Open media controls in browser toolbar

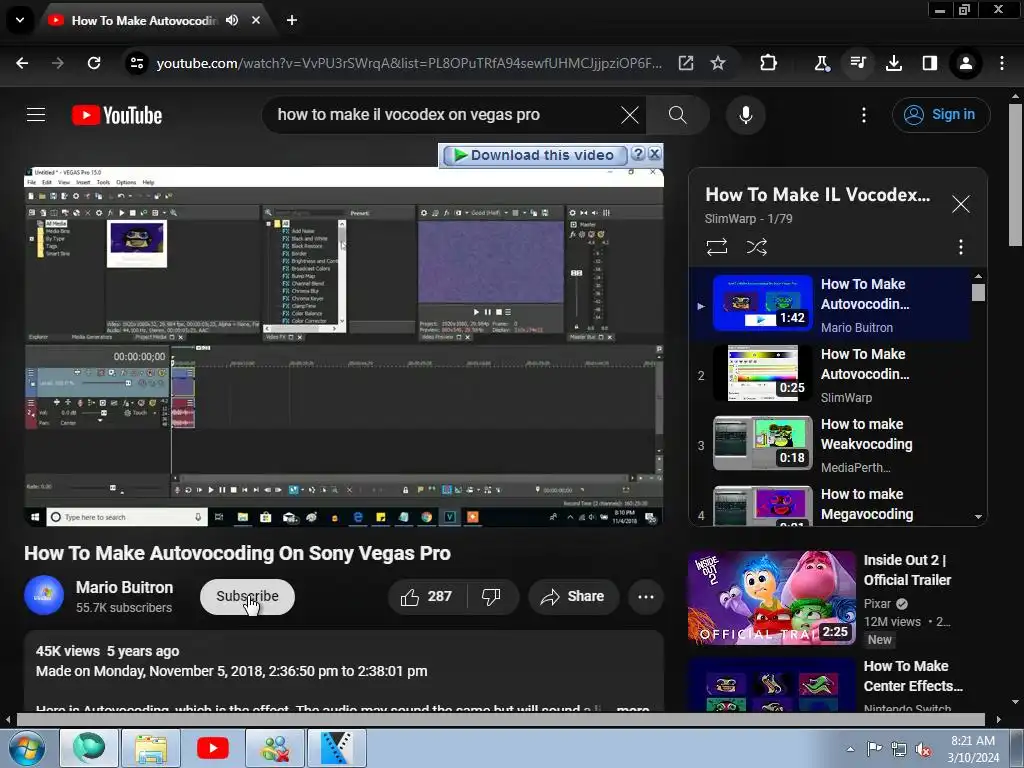[x=857, y=63]
